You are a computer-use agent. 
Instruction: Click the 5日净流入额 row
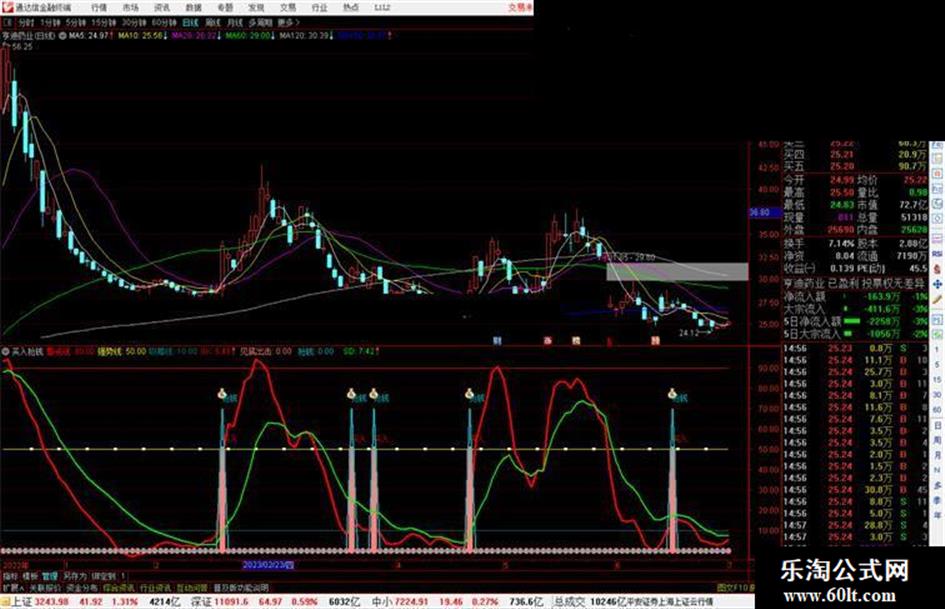(x=855, y=321)
